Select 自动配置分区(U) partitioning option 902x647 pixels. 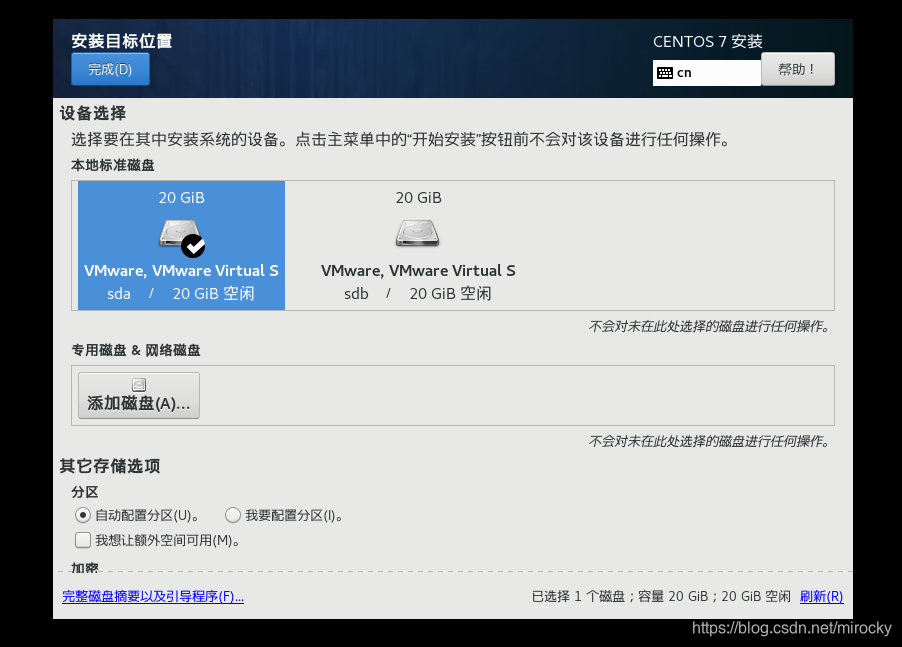pyautogui.click(x=84, y=515)
